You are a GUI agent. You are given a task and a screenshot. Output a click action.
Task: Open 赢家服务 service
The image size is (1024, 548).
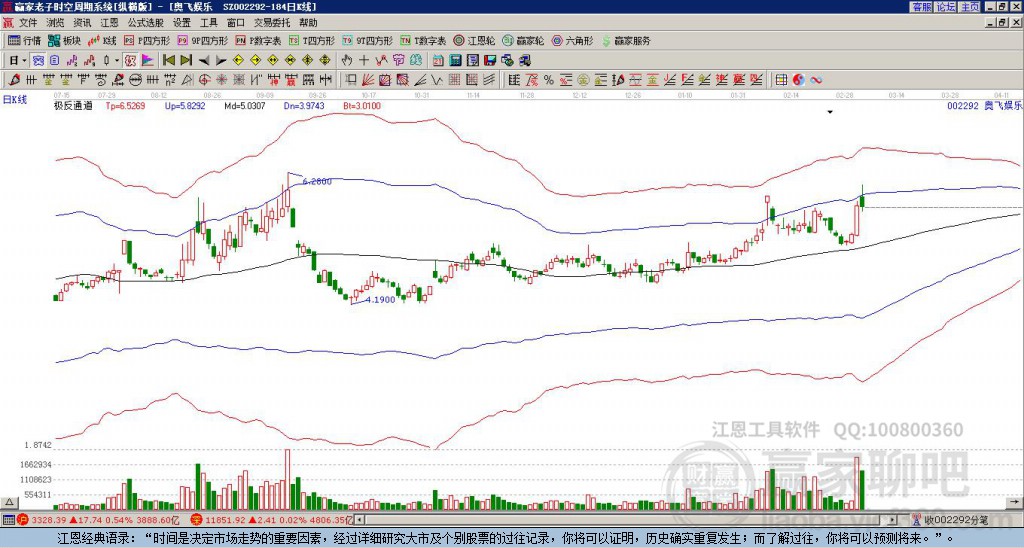pyautogui.click(x=626, y=40)
